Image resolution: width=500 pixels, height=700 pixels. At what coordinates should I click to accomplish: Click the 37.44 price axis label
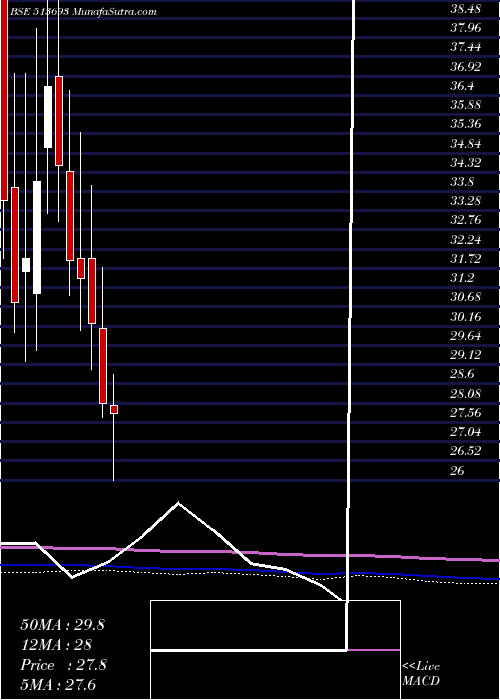(x=466, y=47)
